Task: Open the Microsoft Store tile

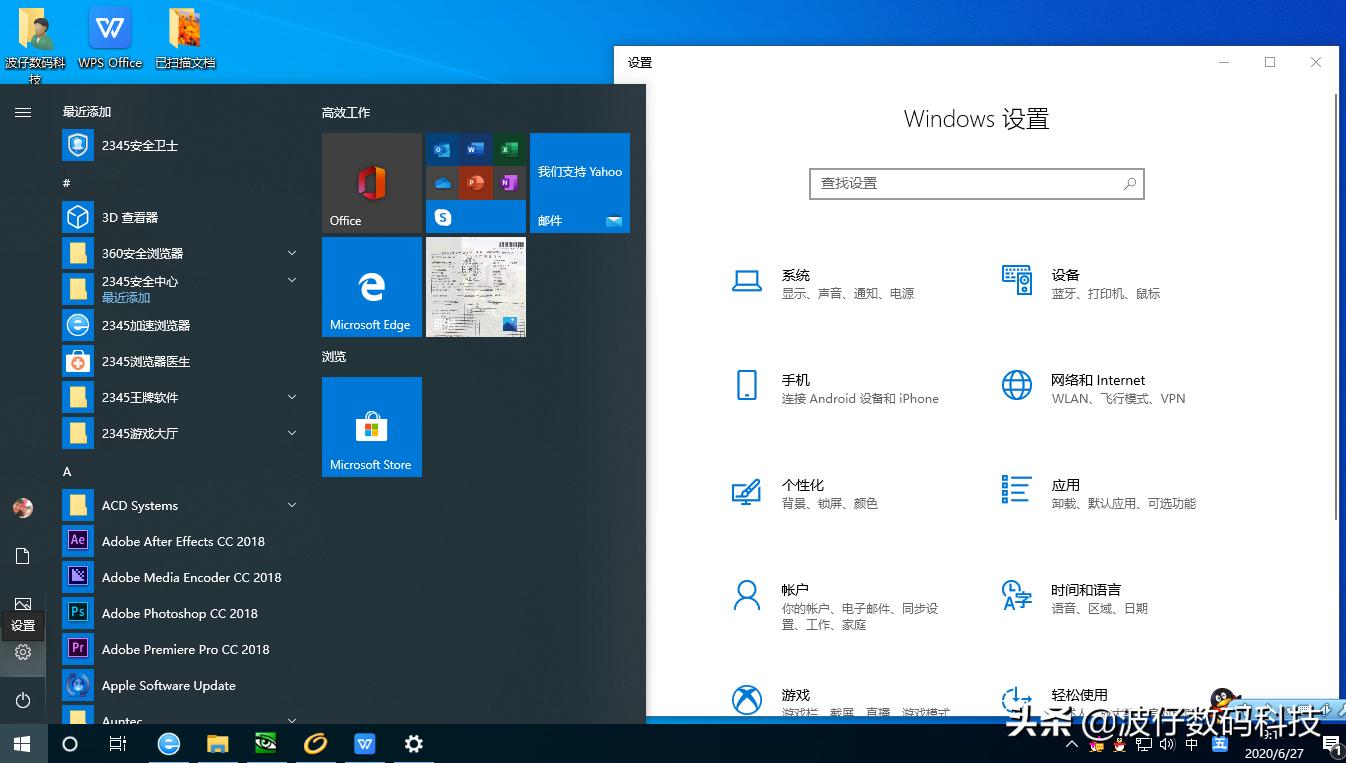Action: click(x=371, y=427)
